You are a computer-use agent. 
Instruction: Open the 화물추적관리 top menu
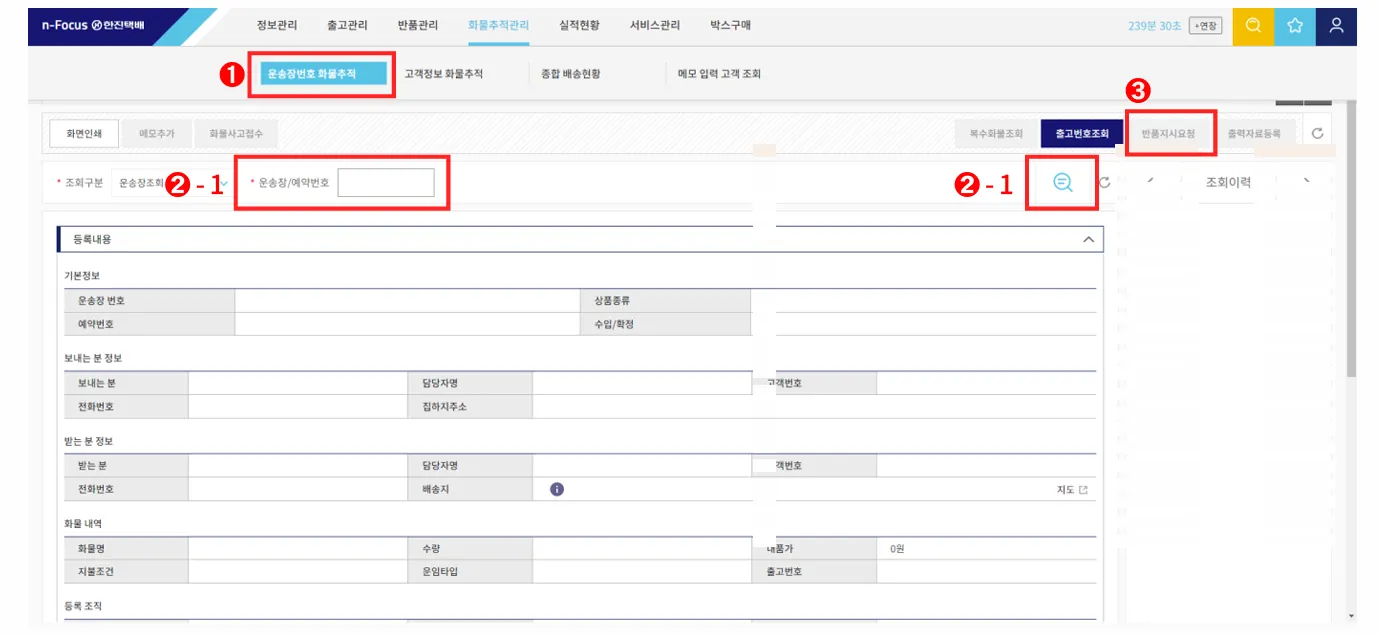click(x=498, y=26)
